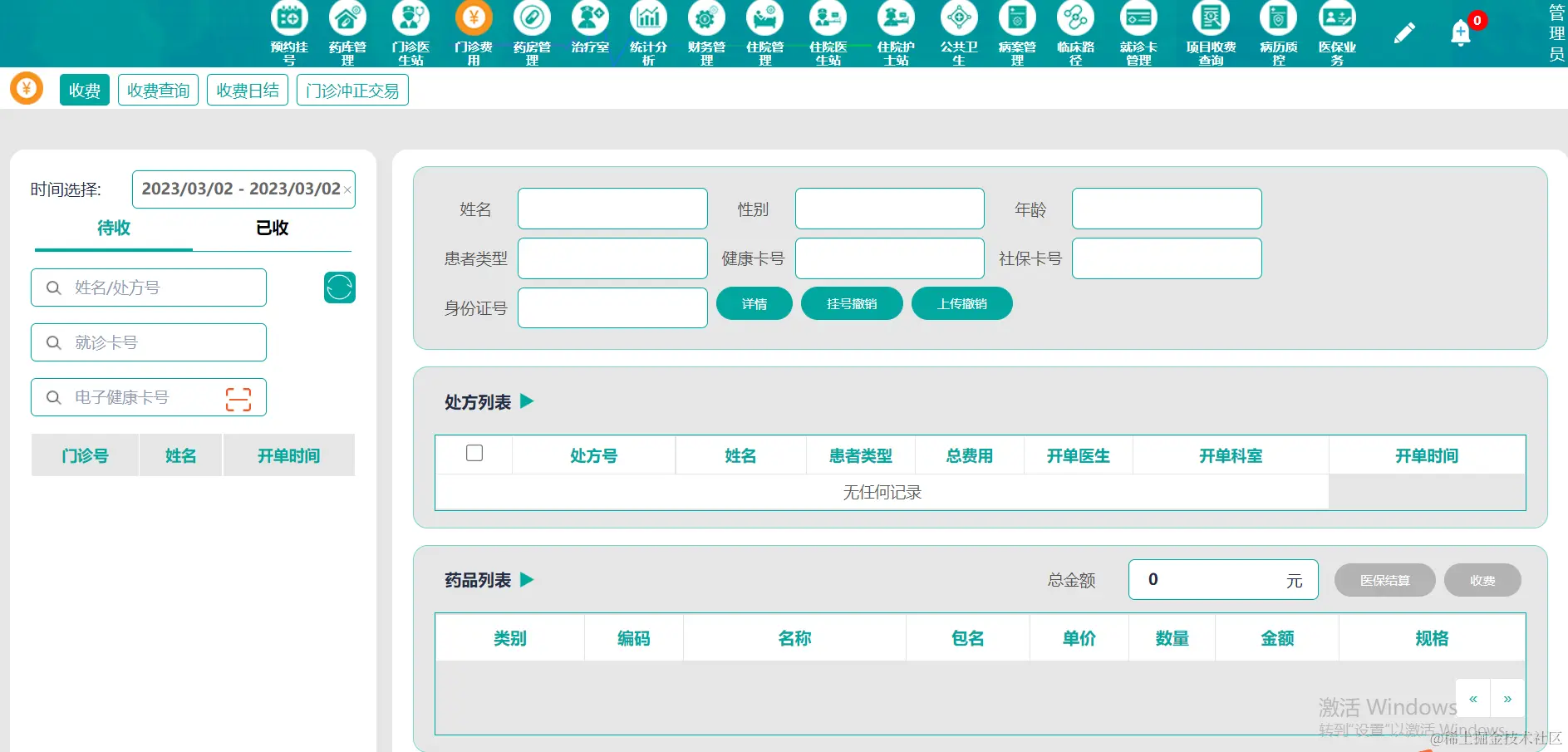Click the 性别 input field
This screenshot has height=752, width=1568.
tap(890, 209)
